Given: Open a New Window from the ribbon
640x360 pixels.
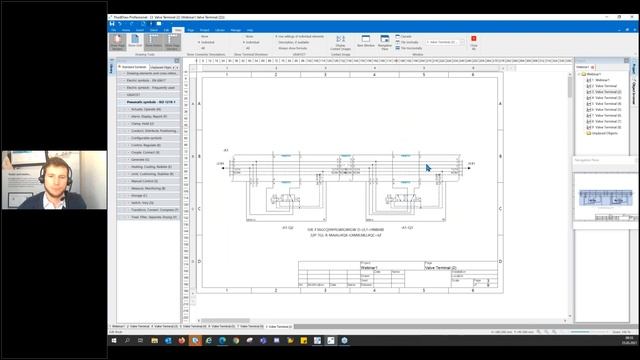Looking at the screenshot, I should [x=366, y=41].
